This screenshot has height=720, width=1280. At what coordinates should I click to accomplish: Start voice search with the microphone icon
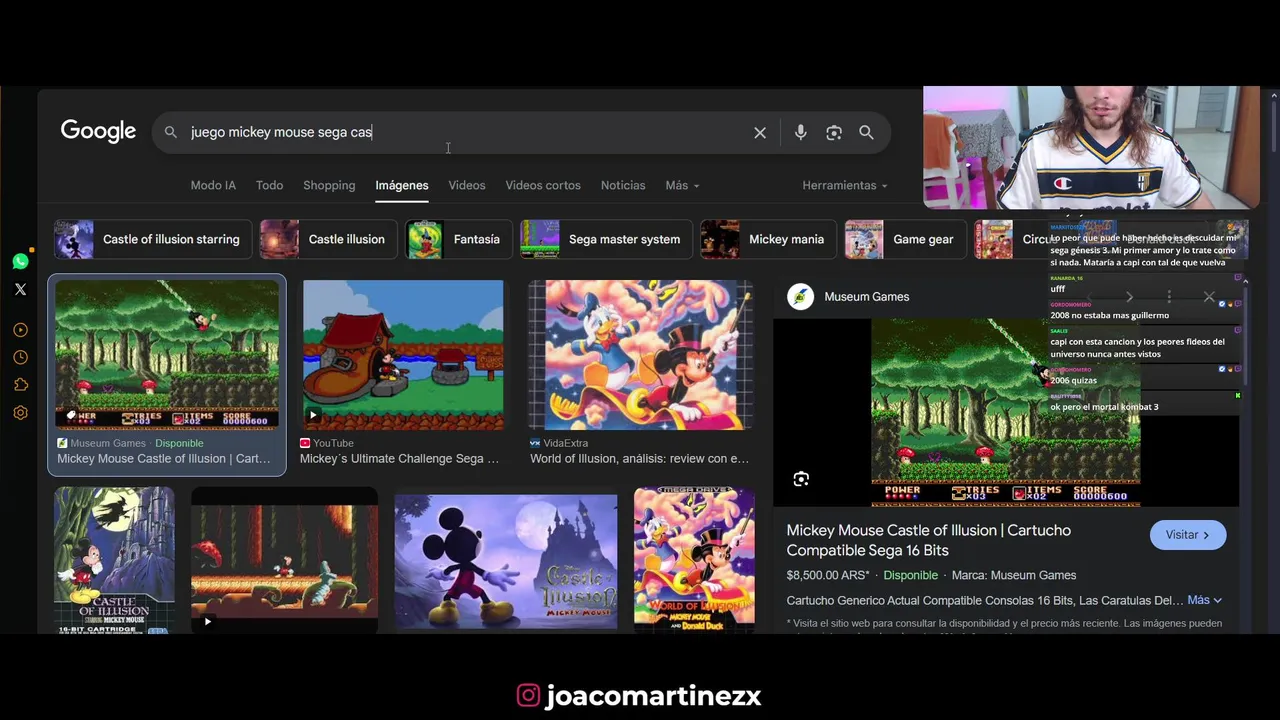click(800, 132)
